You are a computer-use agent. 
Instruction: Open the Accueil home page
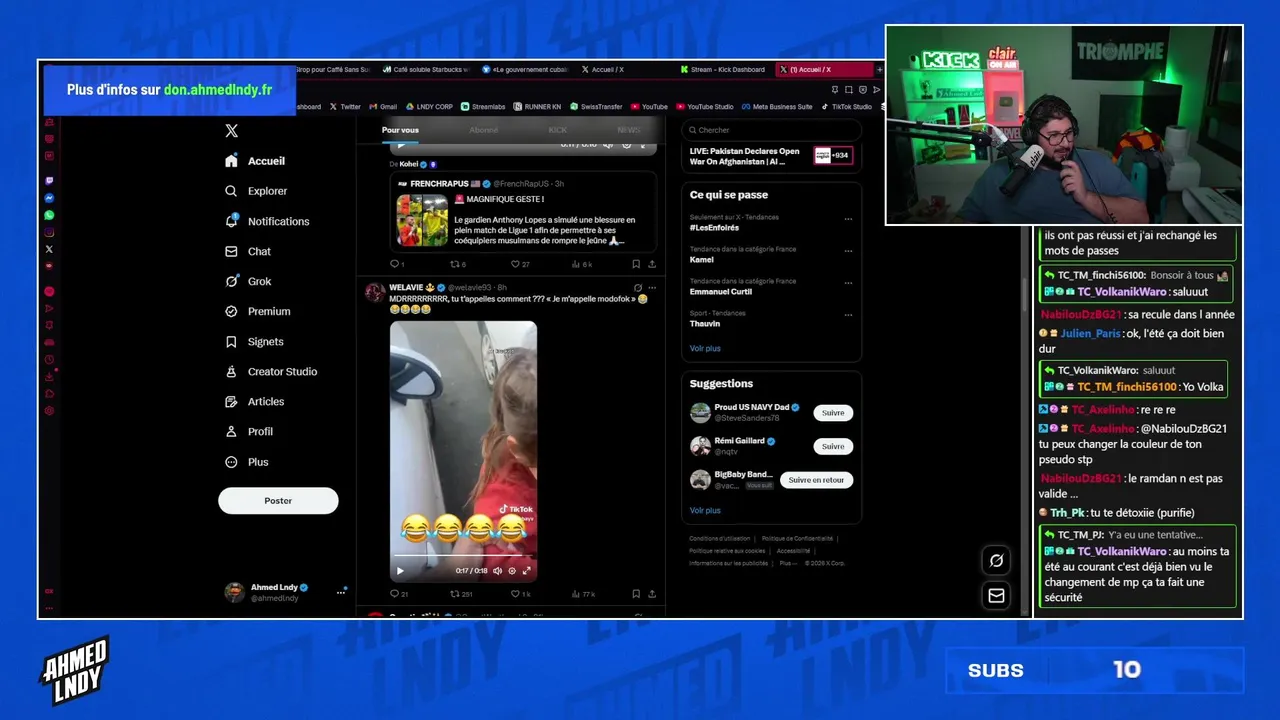tap(256, 161)
